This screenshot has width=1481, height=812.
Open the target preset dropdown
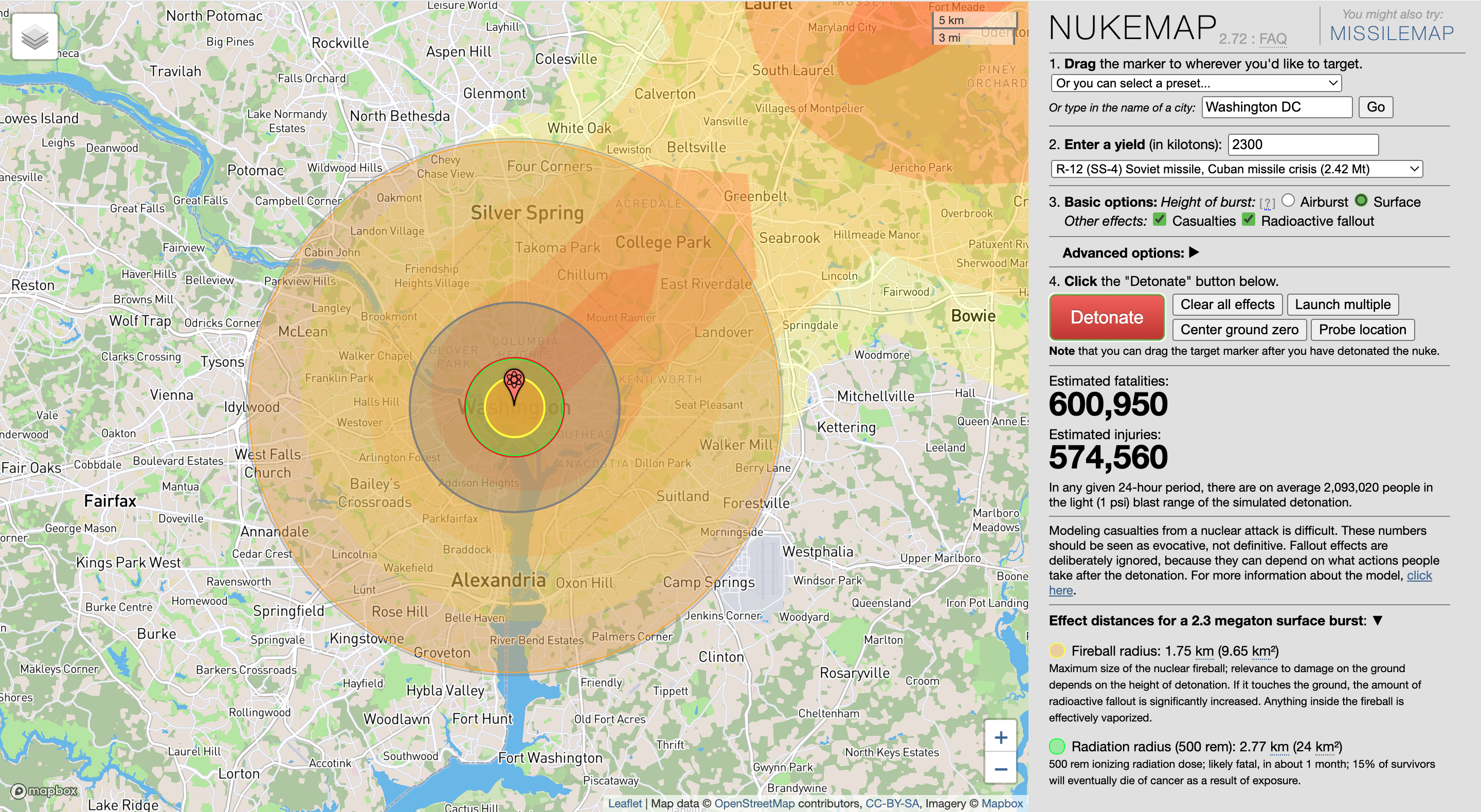pyautogui.click(x=1195, y=83)
